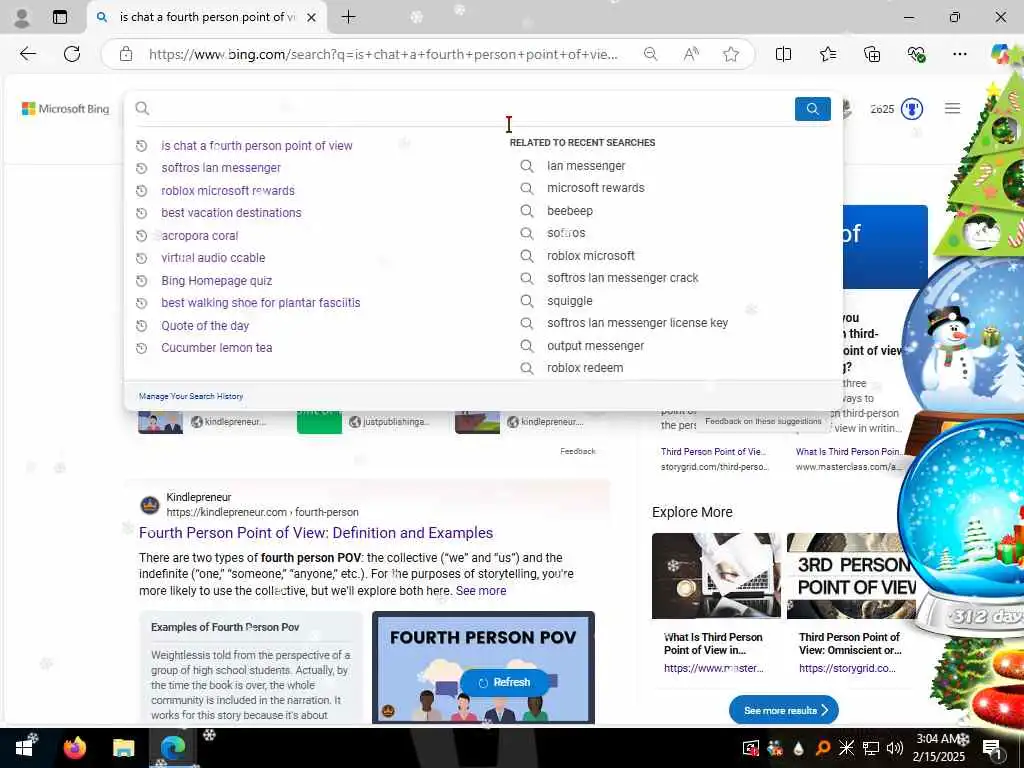Viewport: 1024px width, 768px height.
Task: Choose 'best walking shoe for plantar fasciitis'
Action: [261, 303]
